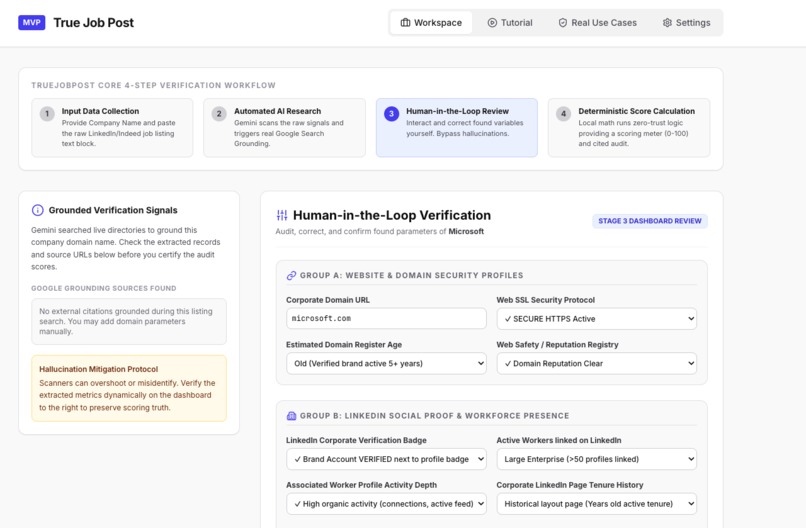Click the "Google Grounding Sources Found" label

coord(103,288)
